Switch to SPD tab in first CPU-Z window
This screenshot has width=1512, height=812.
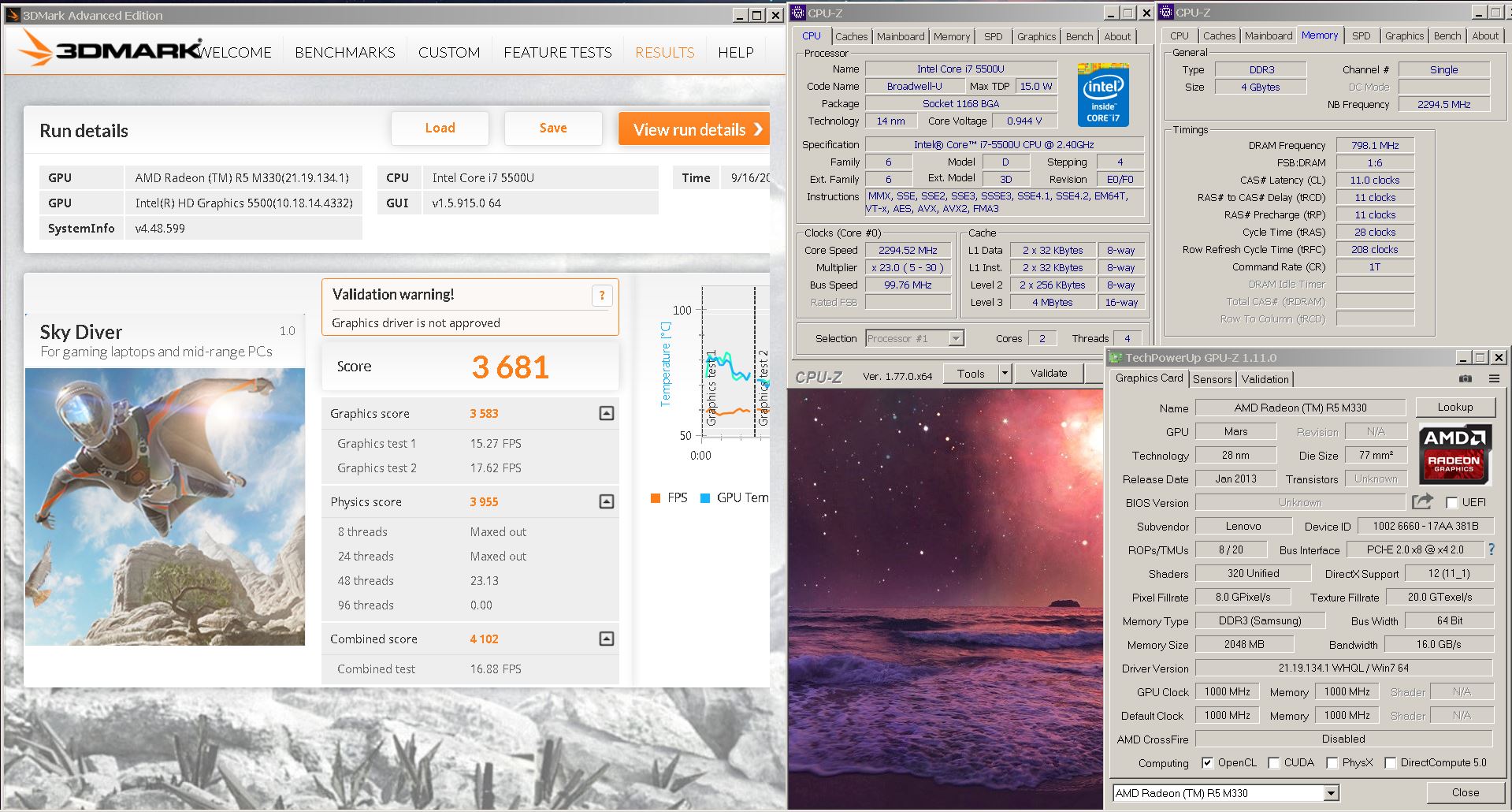point(994,36)
